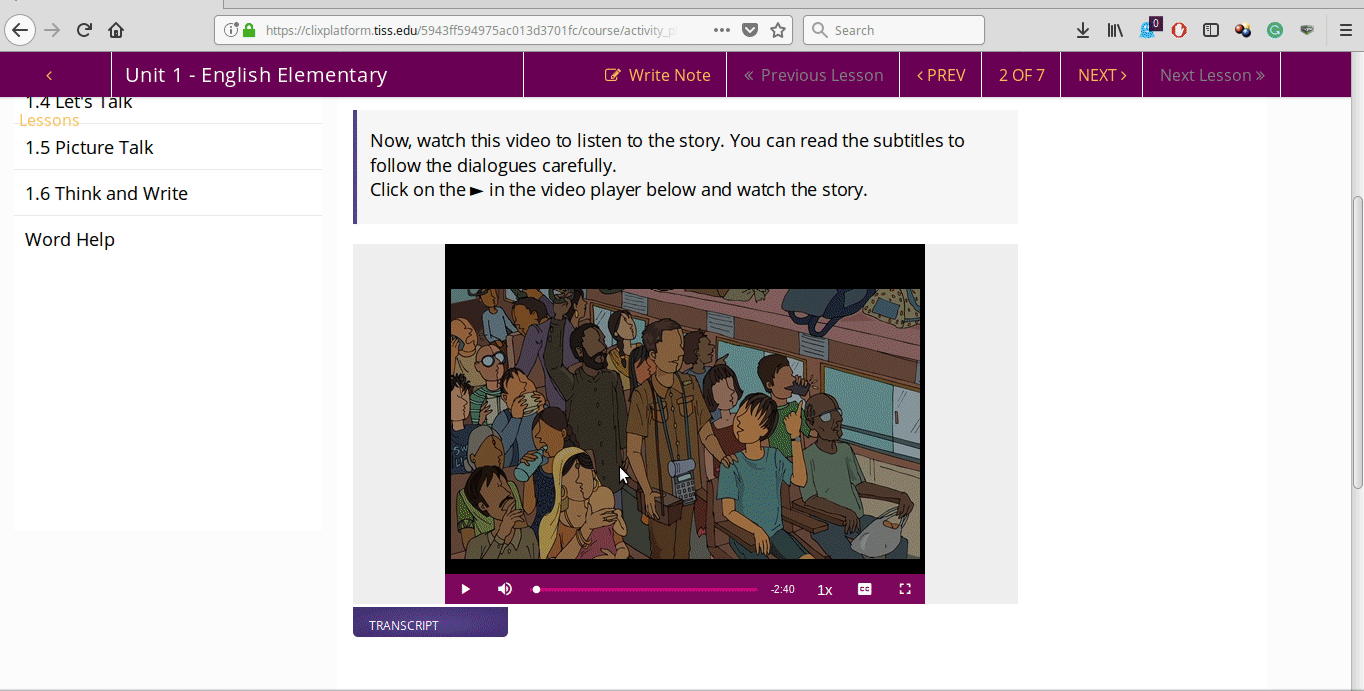
Task: Open the browser downloads icon
Action: (x=1083, y=30)
